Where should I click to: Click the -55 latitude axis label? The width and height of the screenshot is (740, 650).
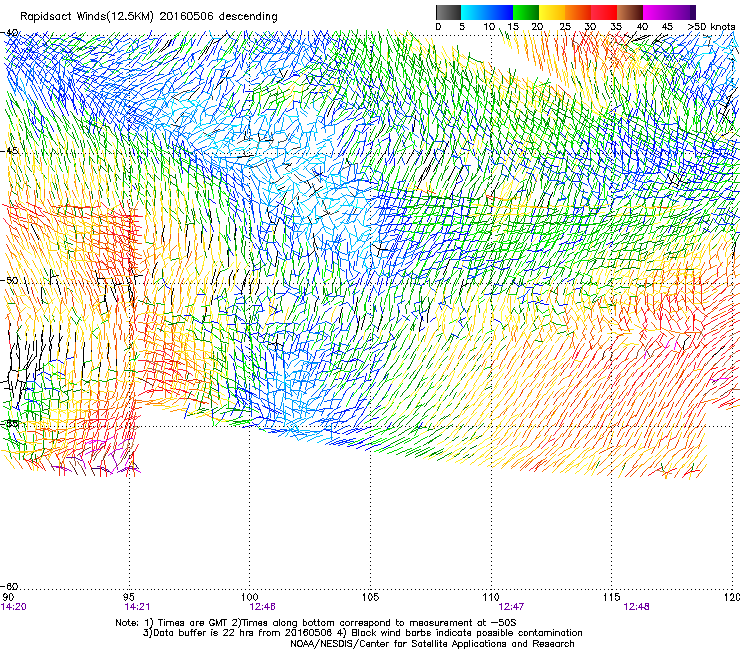9,423
